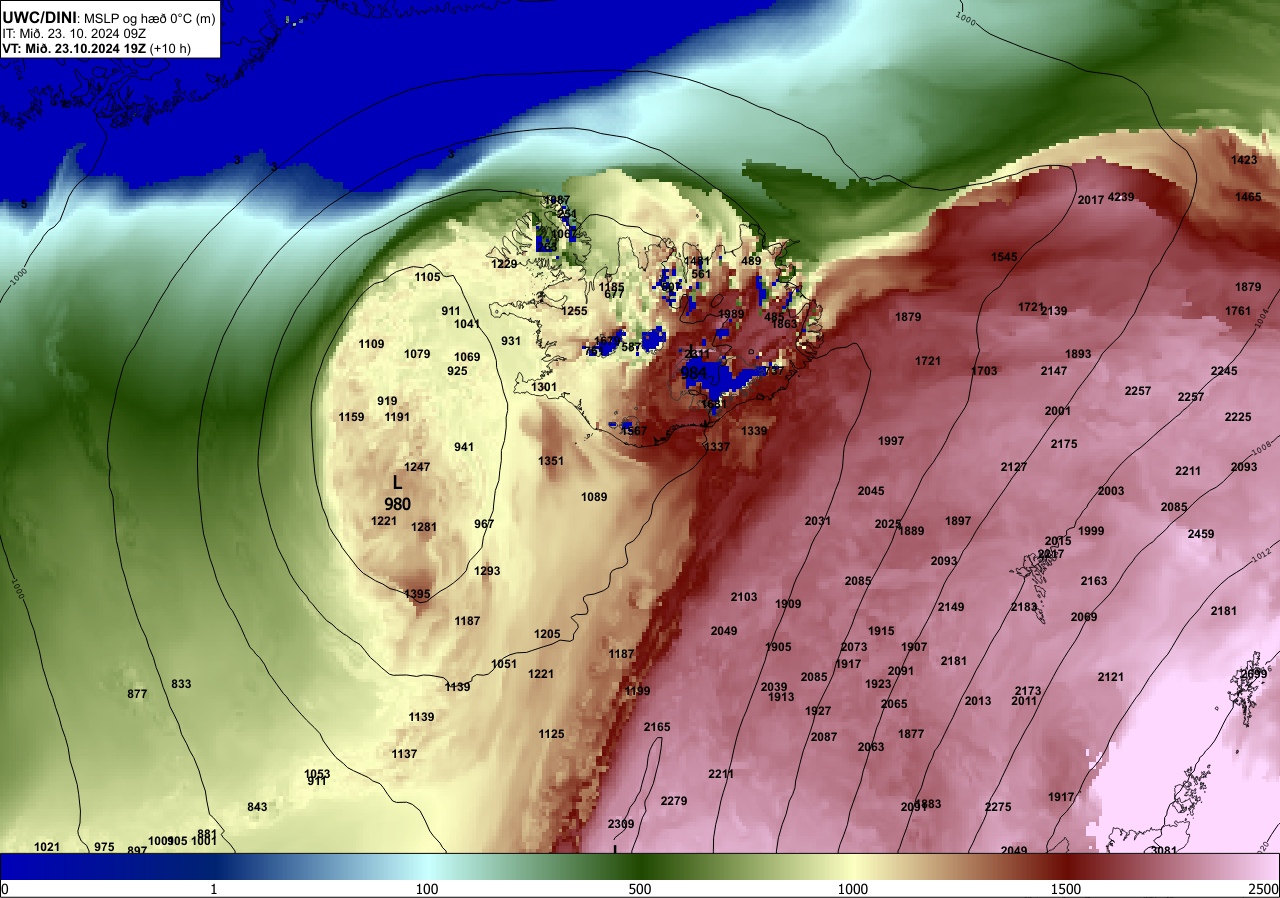1280x898 pixels.
Task: Click the height value '1205'
Action: pyautogui.click(x=547, y=634)
